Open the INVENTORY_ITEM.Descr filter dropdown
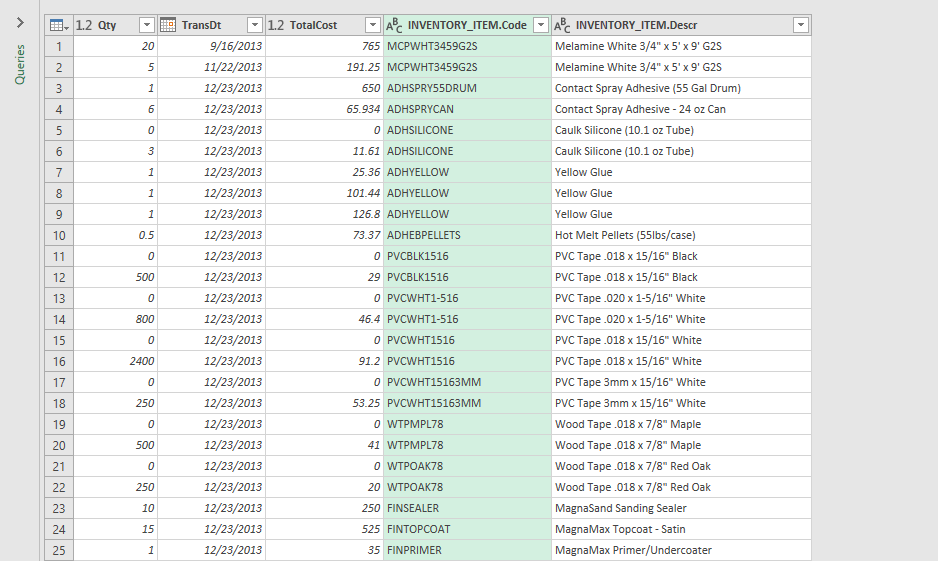Screen dimensions: 938x561 (x=800, y=25)
